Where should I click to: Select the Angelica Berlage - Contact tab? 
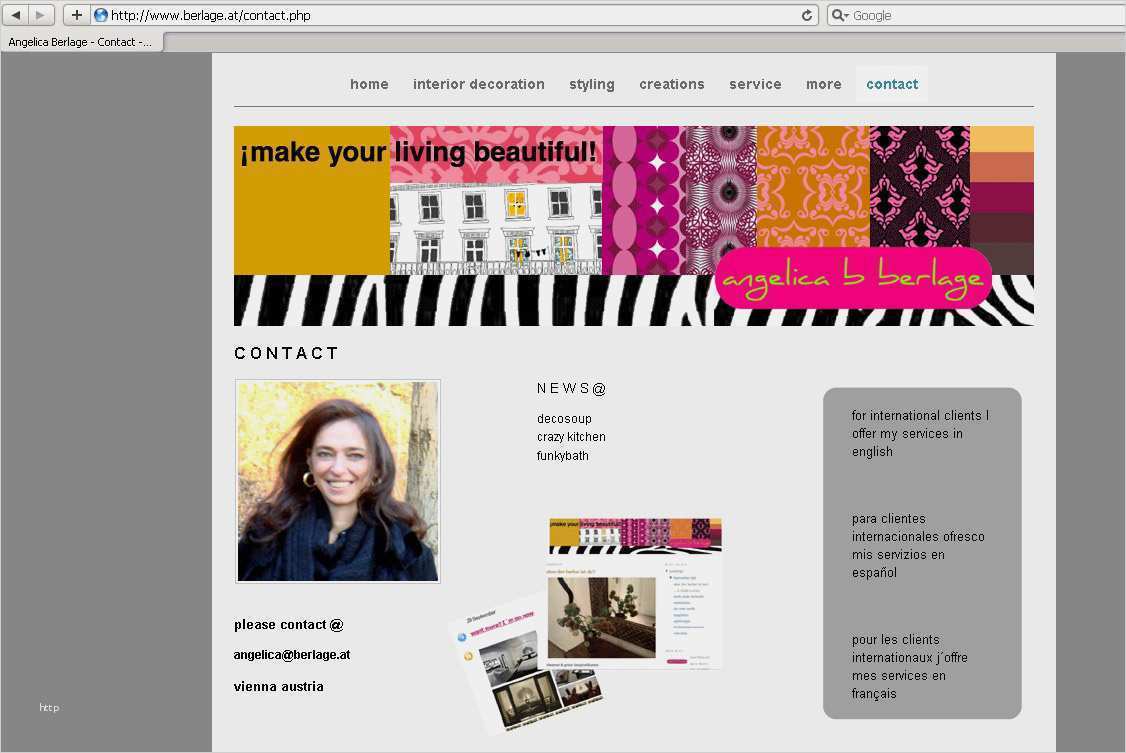click(82, 42)
